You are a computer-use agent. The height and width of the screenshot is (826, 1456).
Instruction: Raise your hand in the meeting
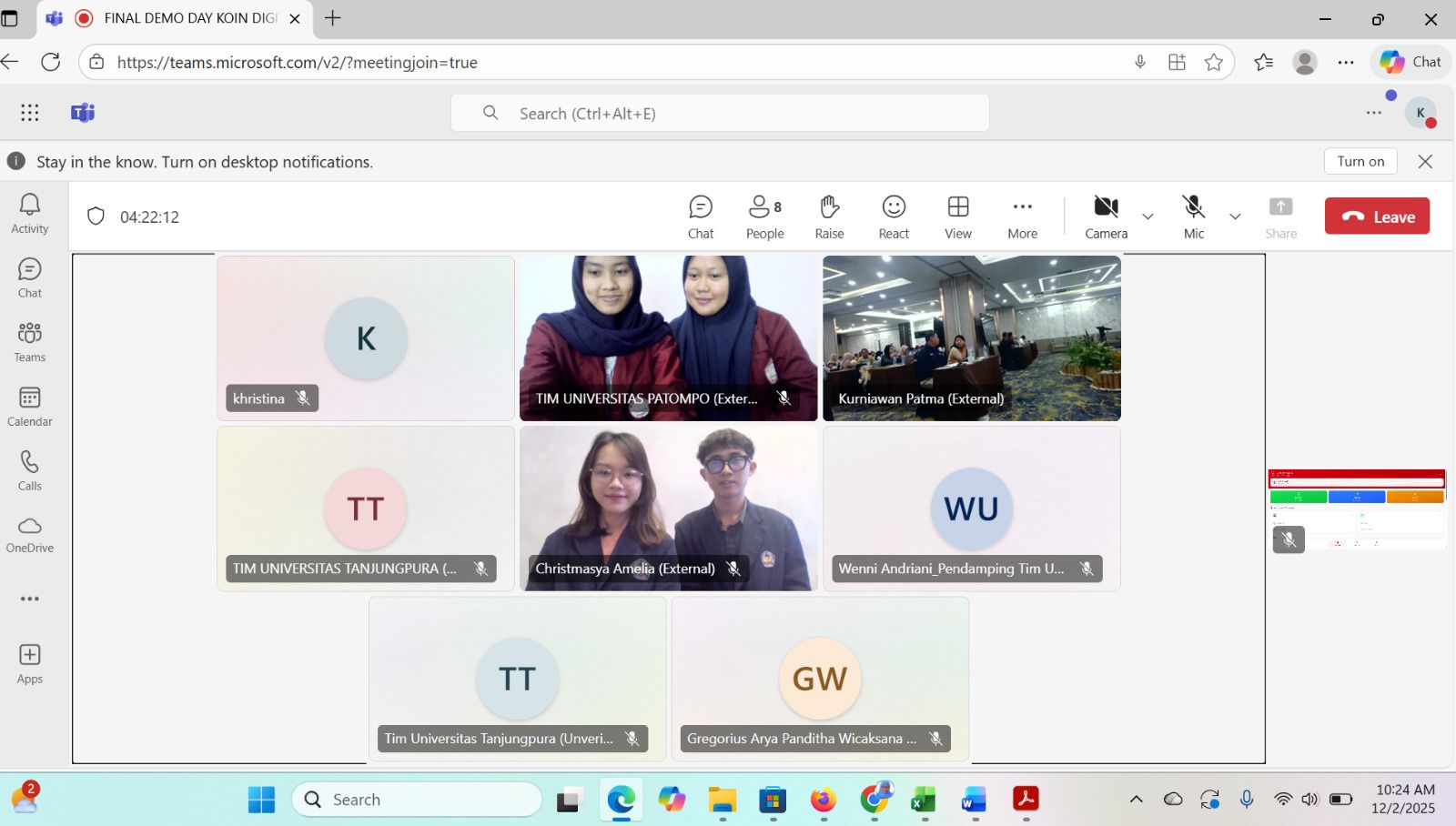click(829, 217)
